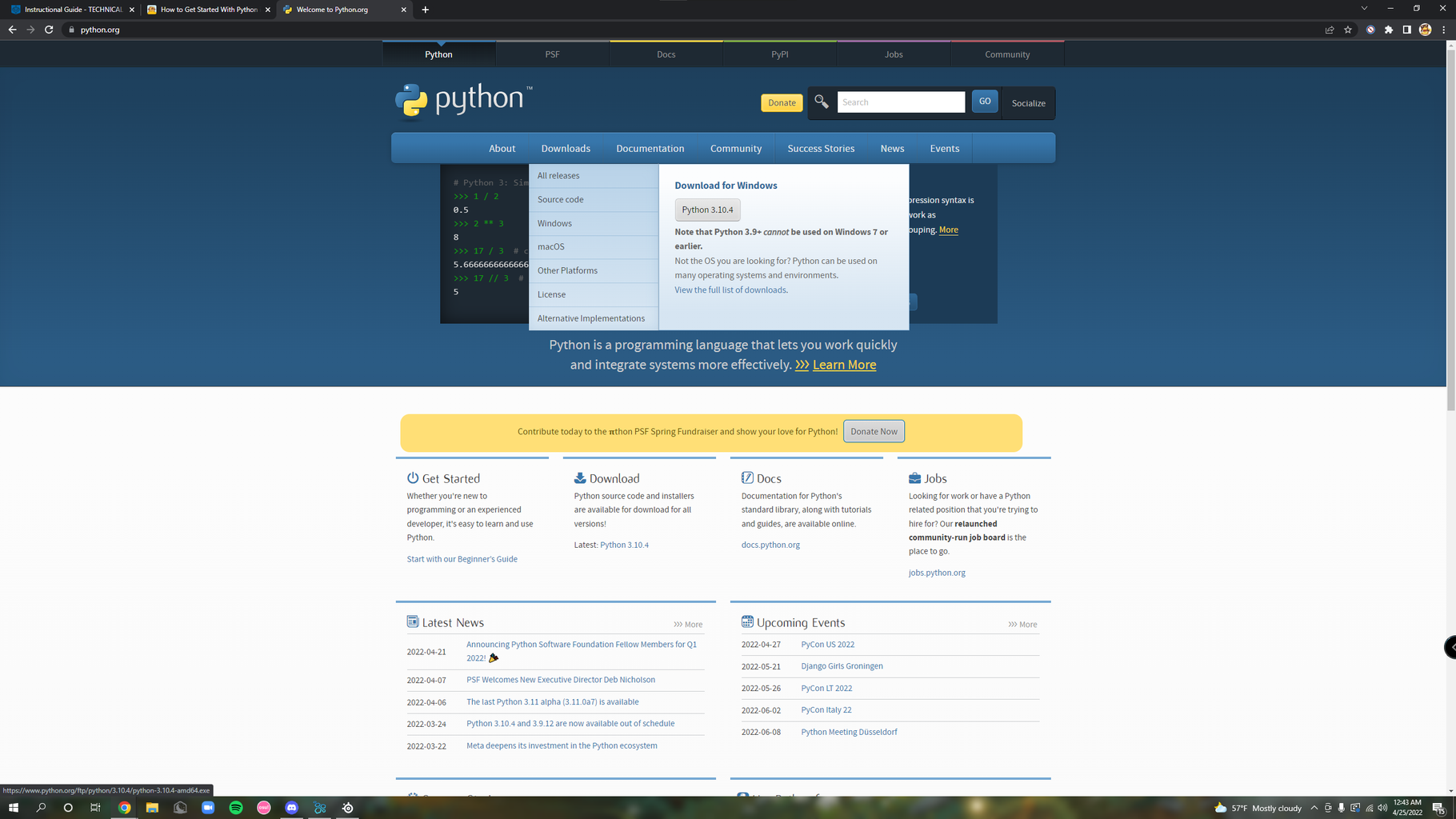Click the Search input field
This screenshot has height=819, width=1456.
click(901, 102)
